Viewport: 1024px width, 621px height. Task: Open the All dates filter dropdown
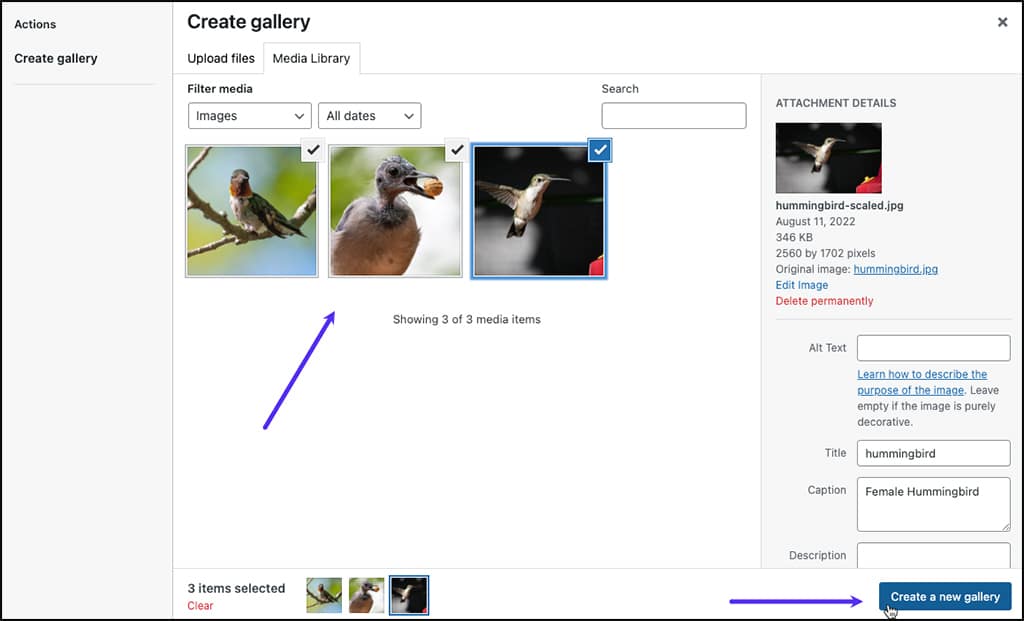click(x=369, y=115)
